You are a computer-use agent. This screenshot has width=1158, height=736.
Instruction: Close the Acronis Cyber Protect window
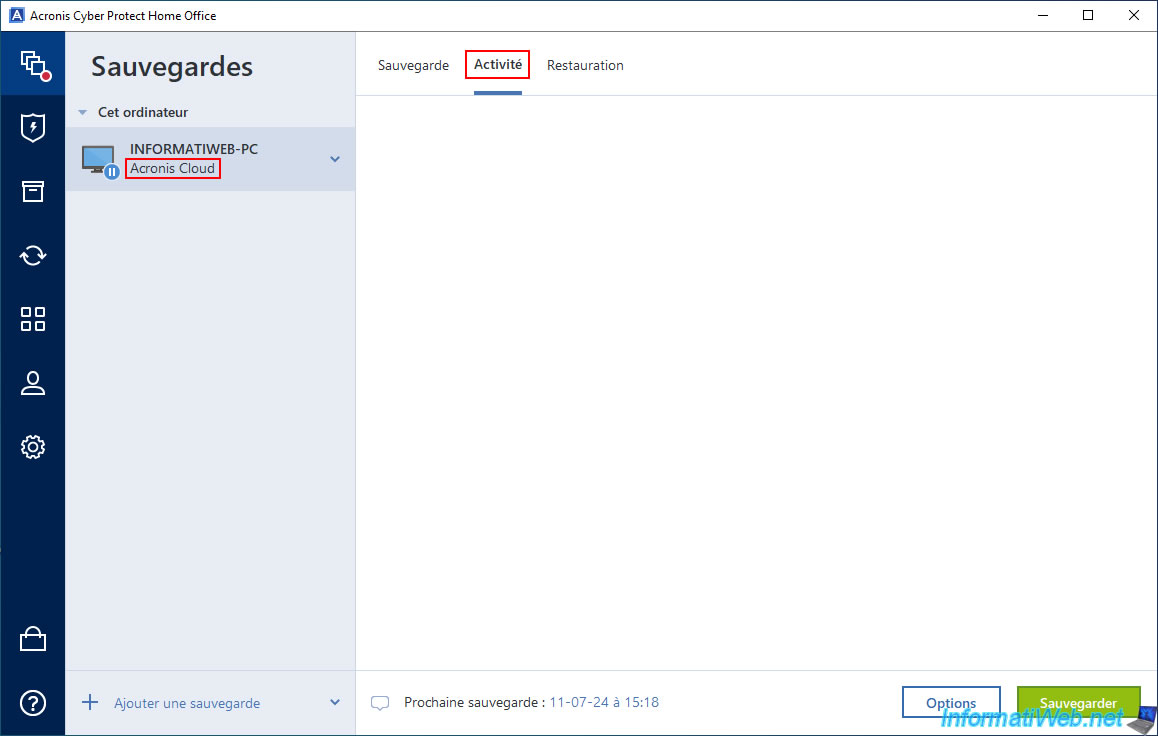tap(1134, 16)
